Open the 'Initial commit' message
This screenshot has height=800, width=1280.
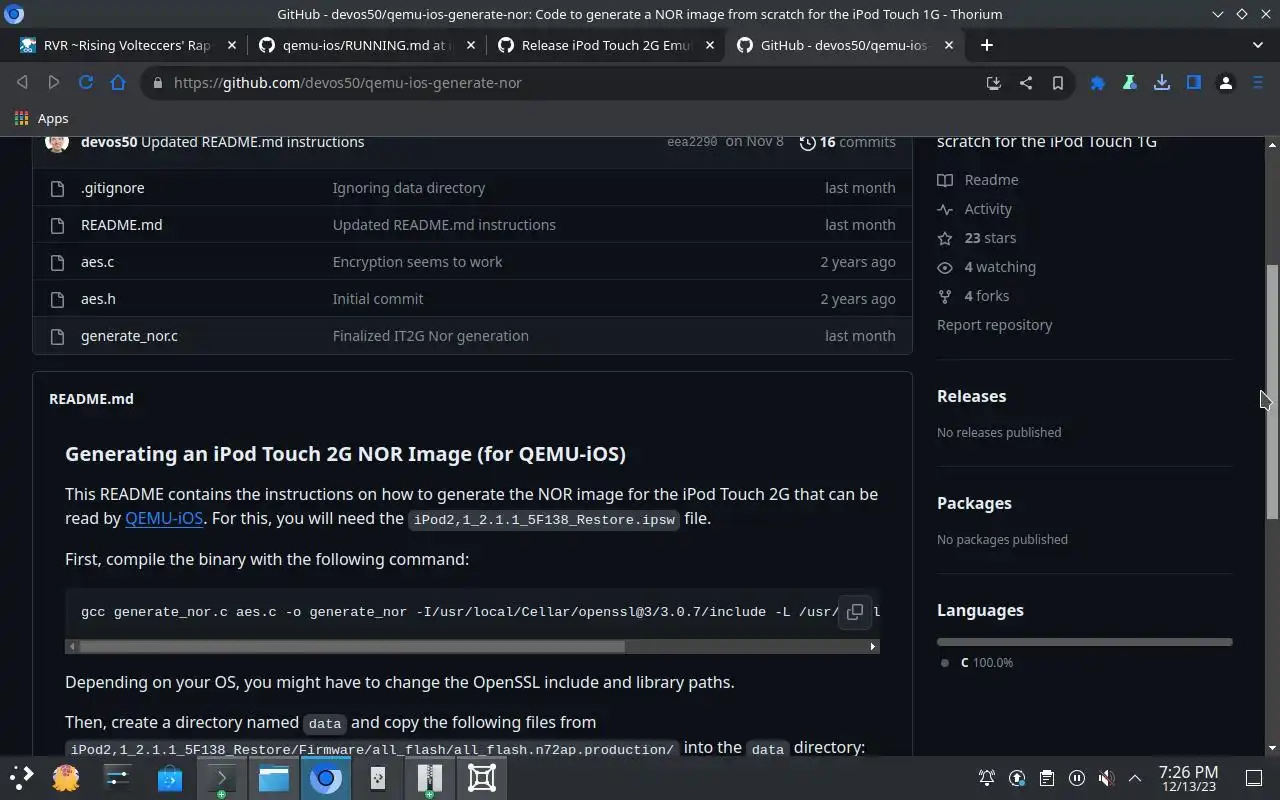coord(377,299)
